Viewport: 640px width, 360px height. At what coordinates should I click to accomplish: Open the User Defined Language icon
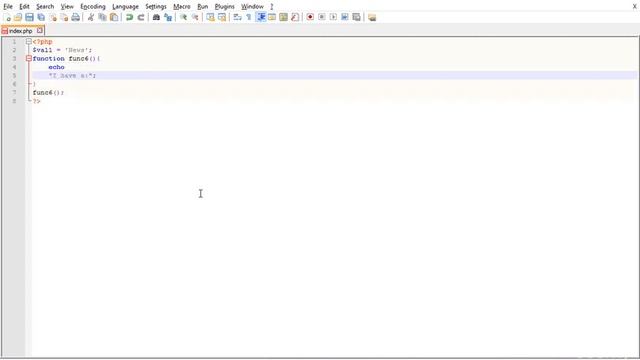(272, 17)
